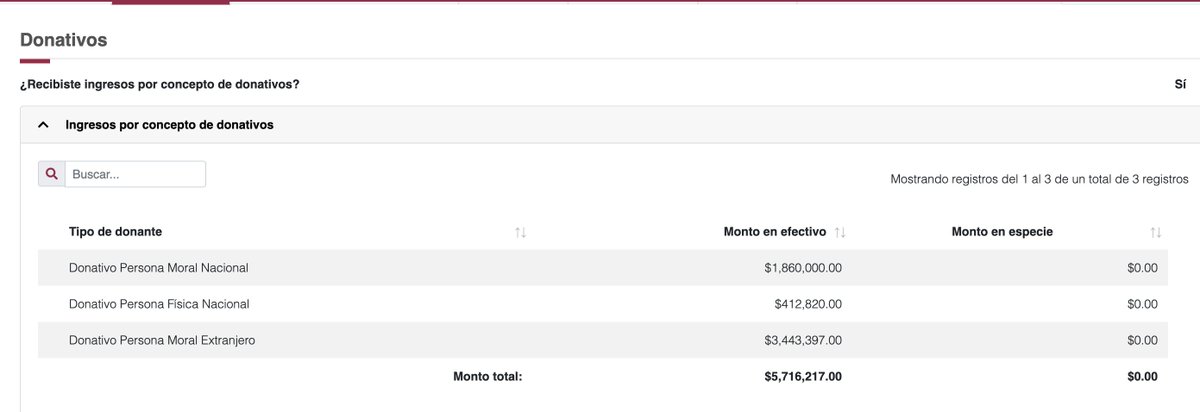Select the Tipo de donante column header
This screenshot has height=412, width=1200.
click(116, 232)
